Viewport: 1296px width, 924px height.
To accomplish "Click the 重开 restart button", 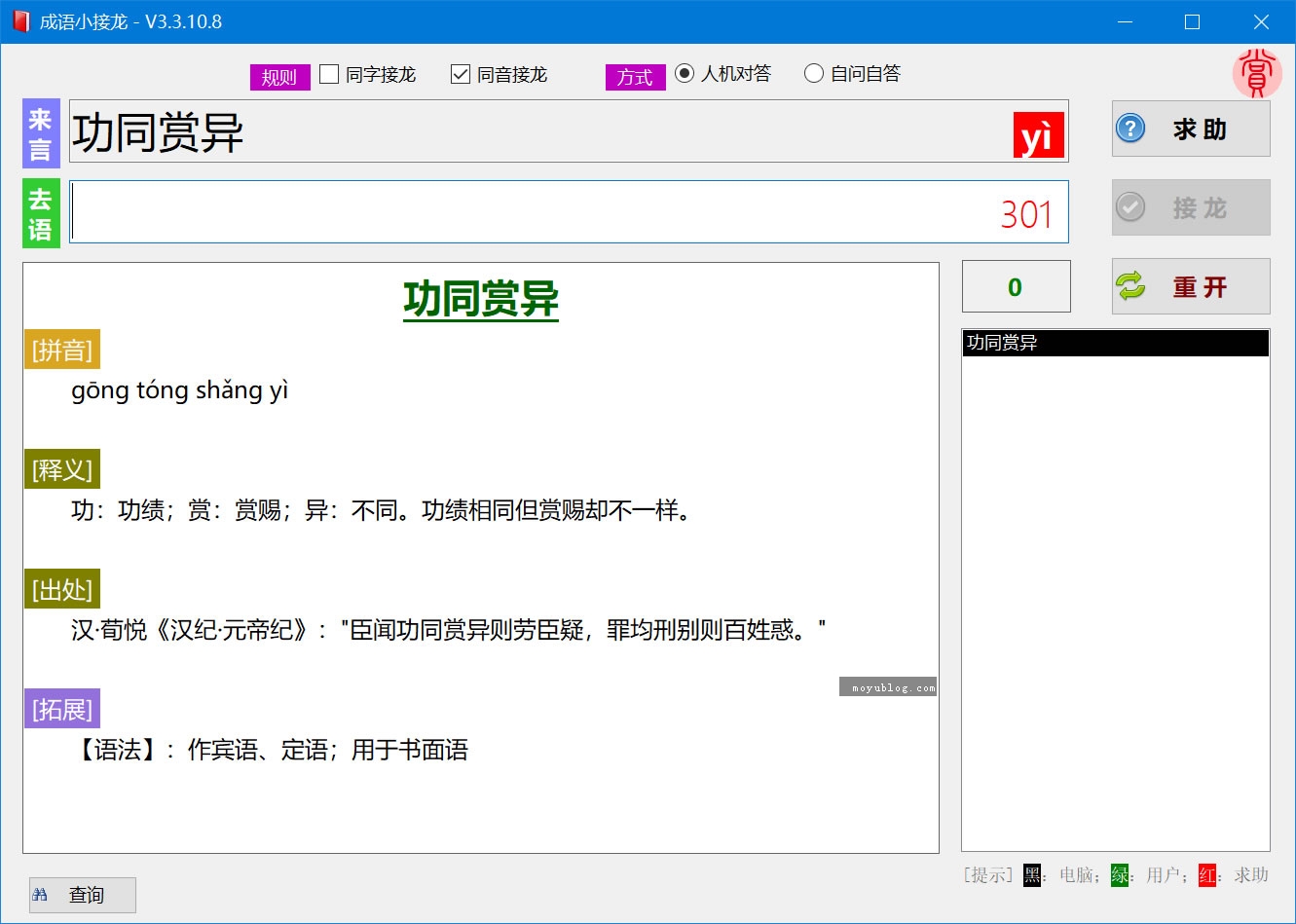I will point(1191,286).
